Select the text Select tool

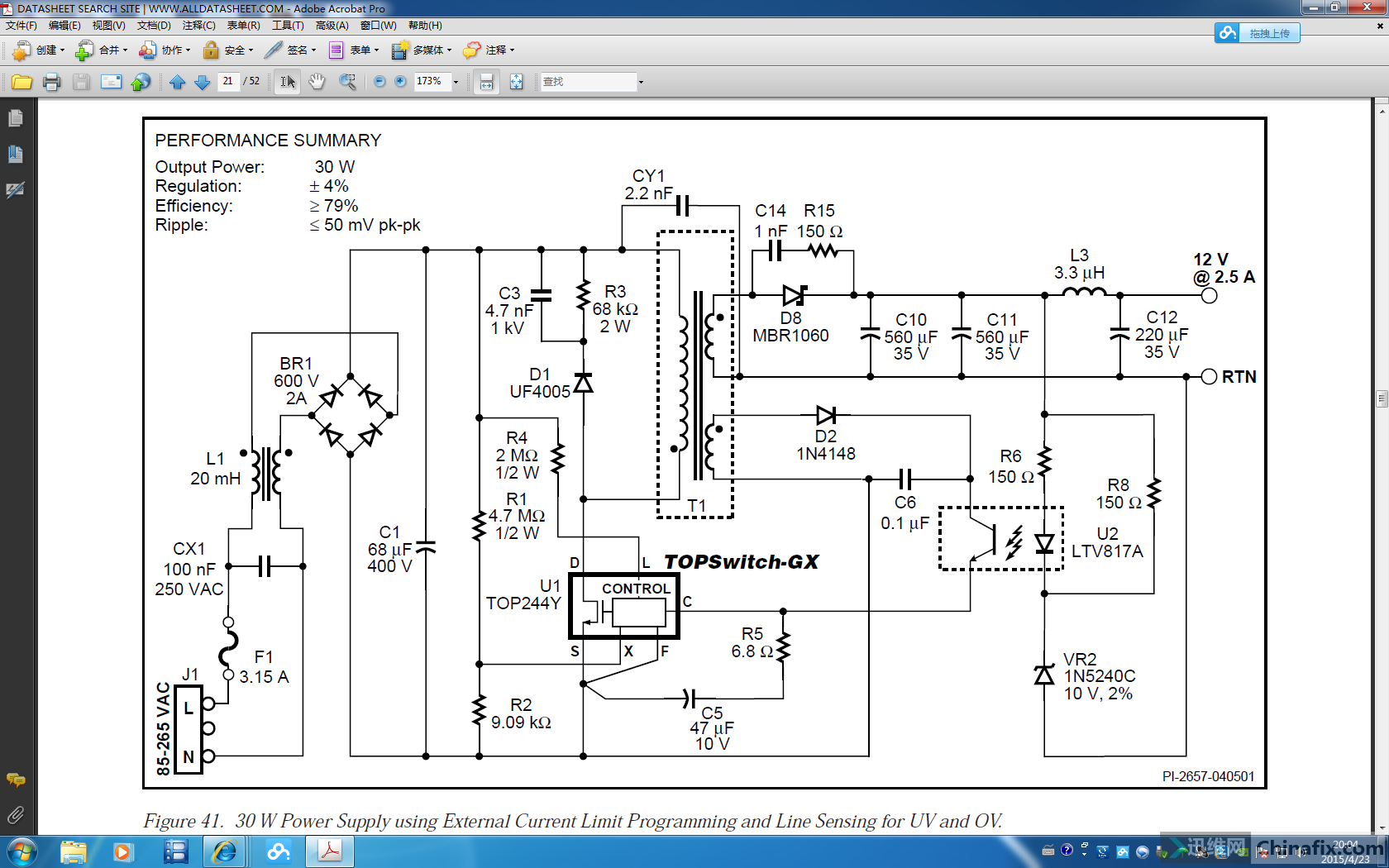(287, 82)
